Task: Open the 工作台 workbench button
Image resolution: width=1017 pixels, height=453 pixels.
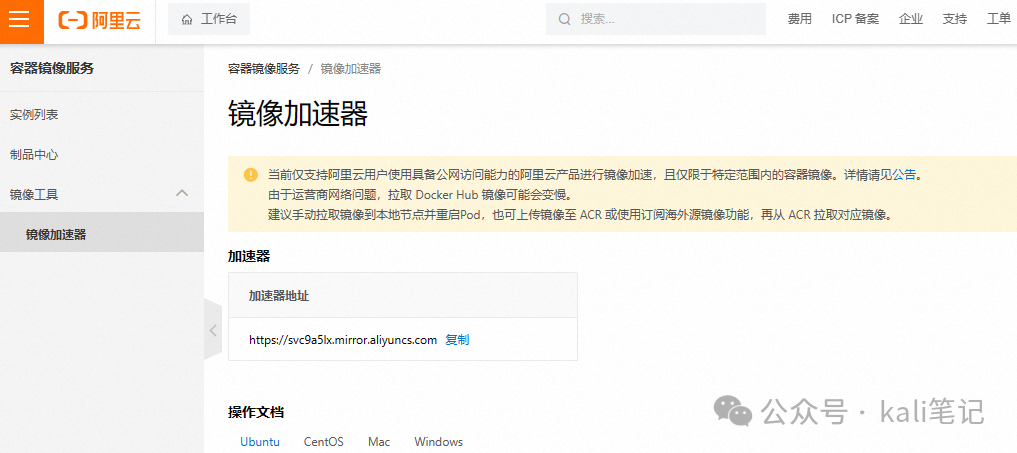Action: tap(209, 19)
